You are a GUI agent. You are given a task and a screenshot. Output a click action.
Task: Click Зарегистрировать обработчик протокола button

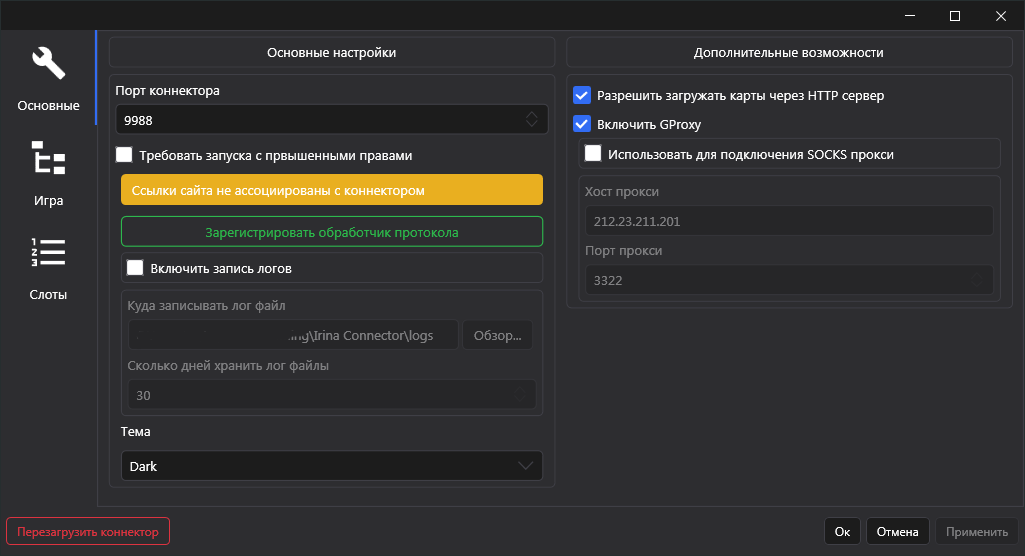click(331, 232)
